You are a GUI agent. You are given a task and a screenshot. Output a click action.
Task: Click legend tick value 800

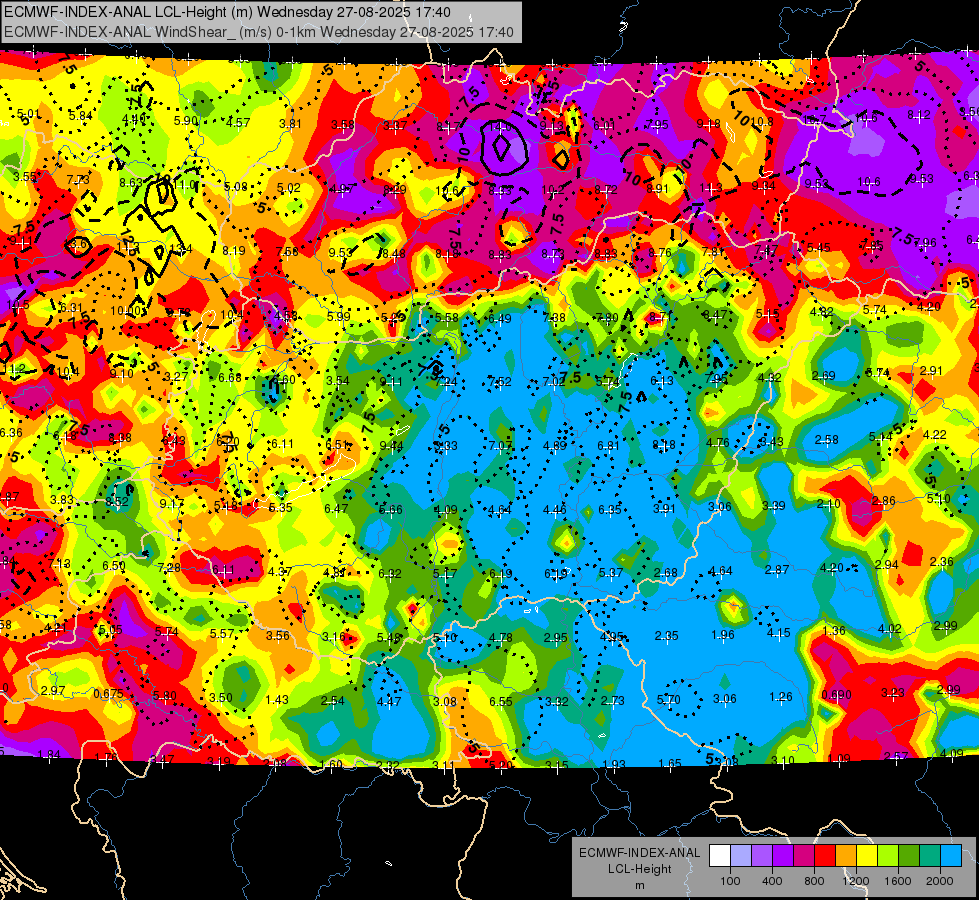(814, 881)
